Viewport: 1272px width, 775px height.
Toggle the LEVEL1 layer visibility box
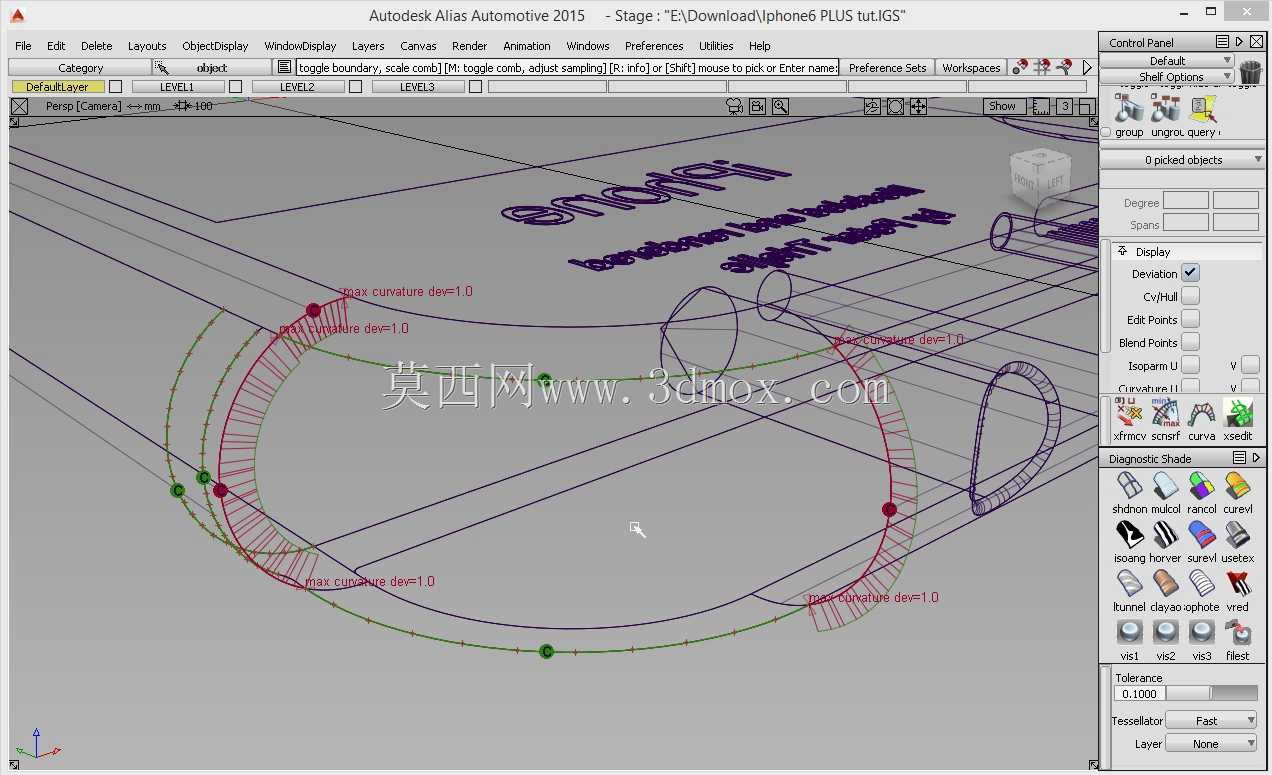[x=235, y=87]
